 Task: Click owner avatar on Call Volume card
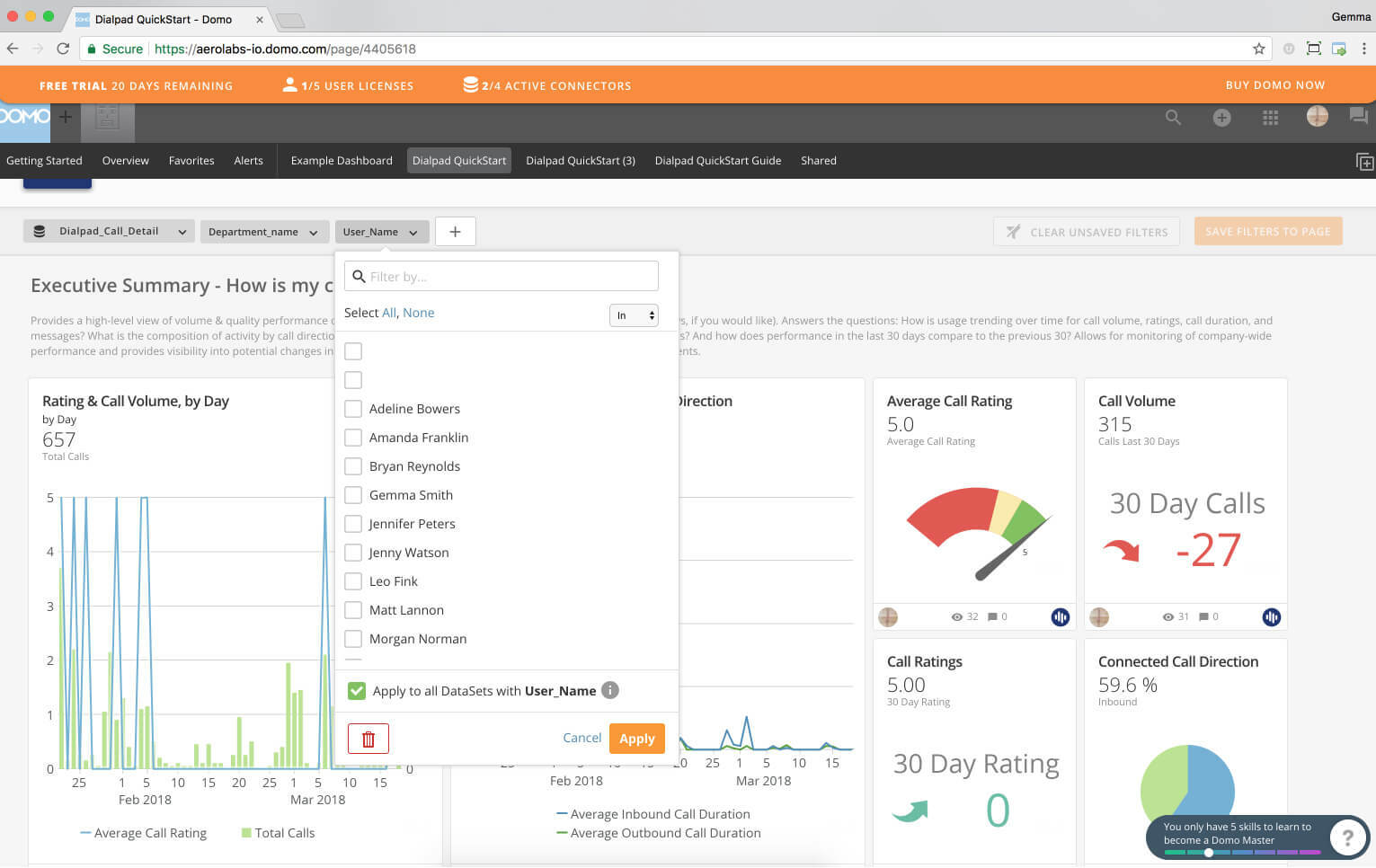(x=1099, y=617)
